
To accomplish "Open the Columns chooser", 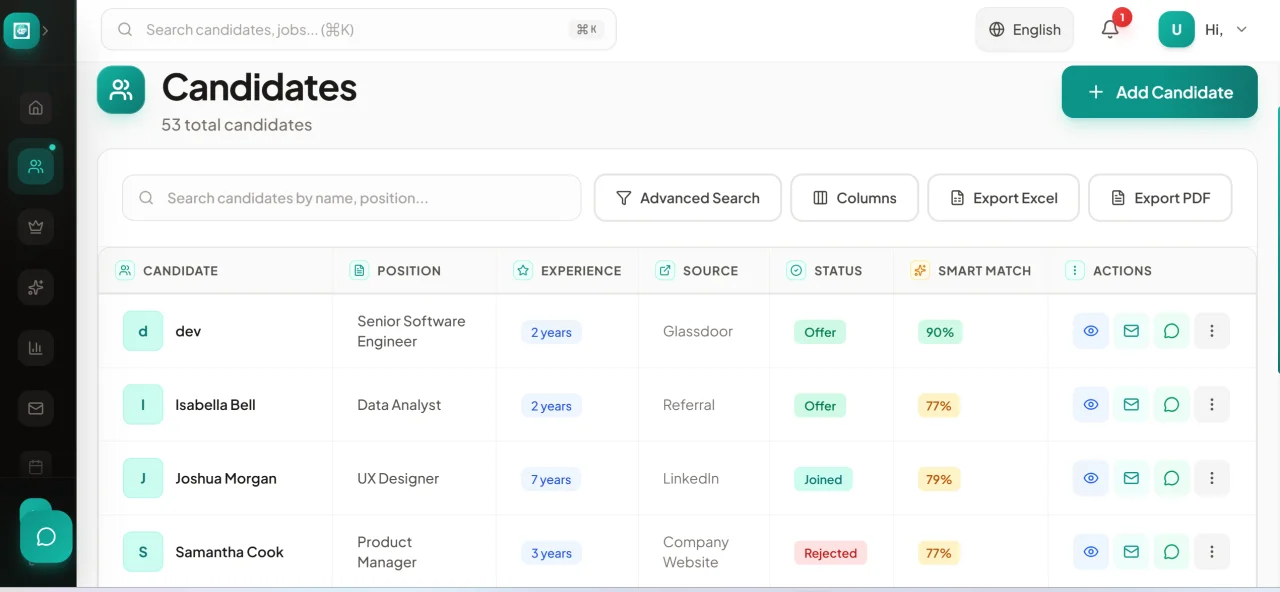I will [x=855, y=198].
